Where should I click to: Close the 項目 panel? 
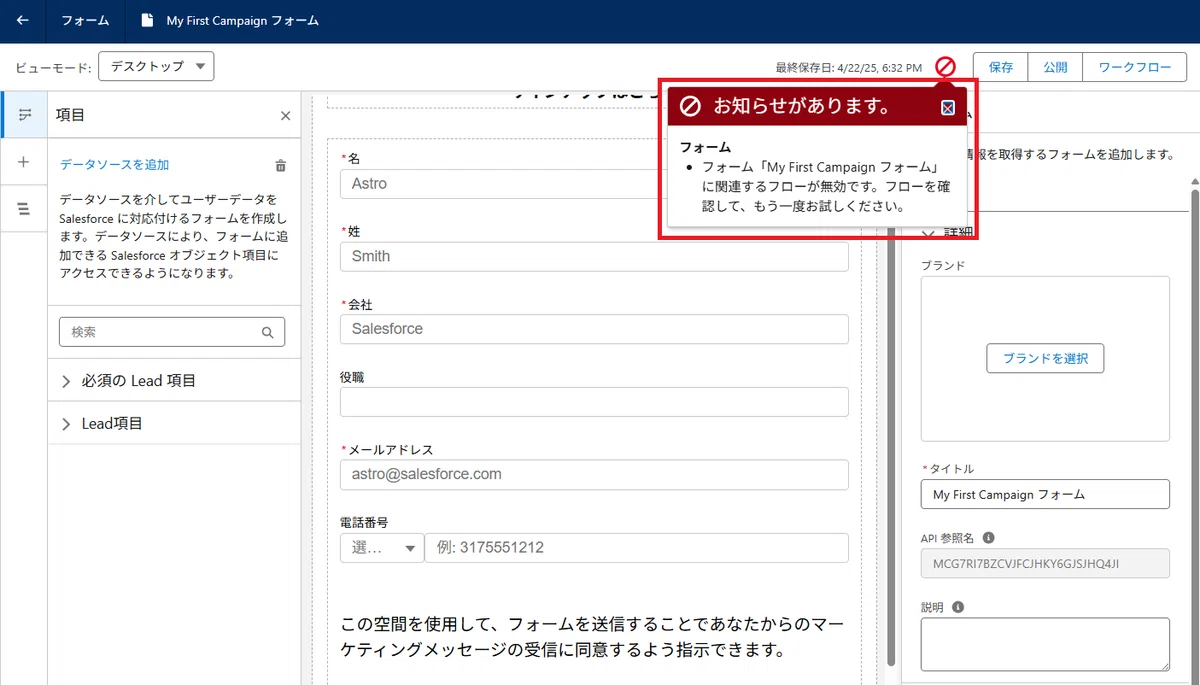pyautogui.click(x=285, y=116)
